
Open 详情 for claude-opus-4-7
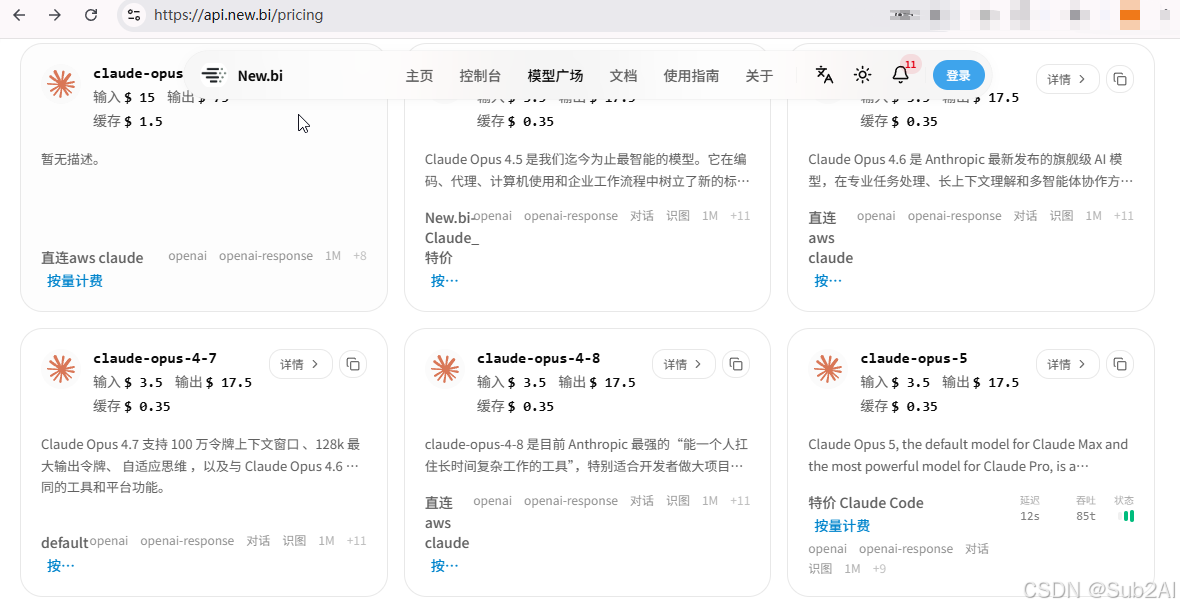[300, 364]
